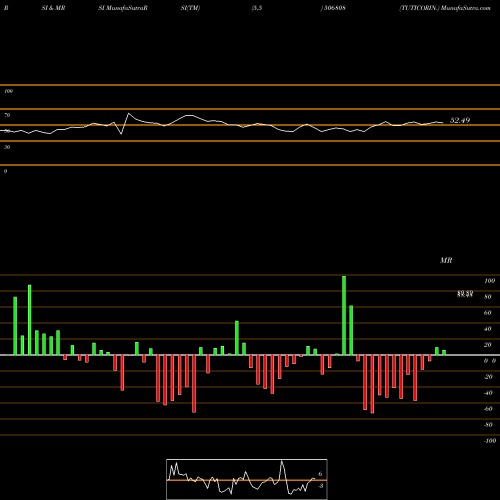Image resolution: width=500 pixels, height=500 pixels.
Task: Open the mini chart thumbnail at bottom
Action: (247, 479)
